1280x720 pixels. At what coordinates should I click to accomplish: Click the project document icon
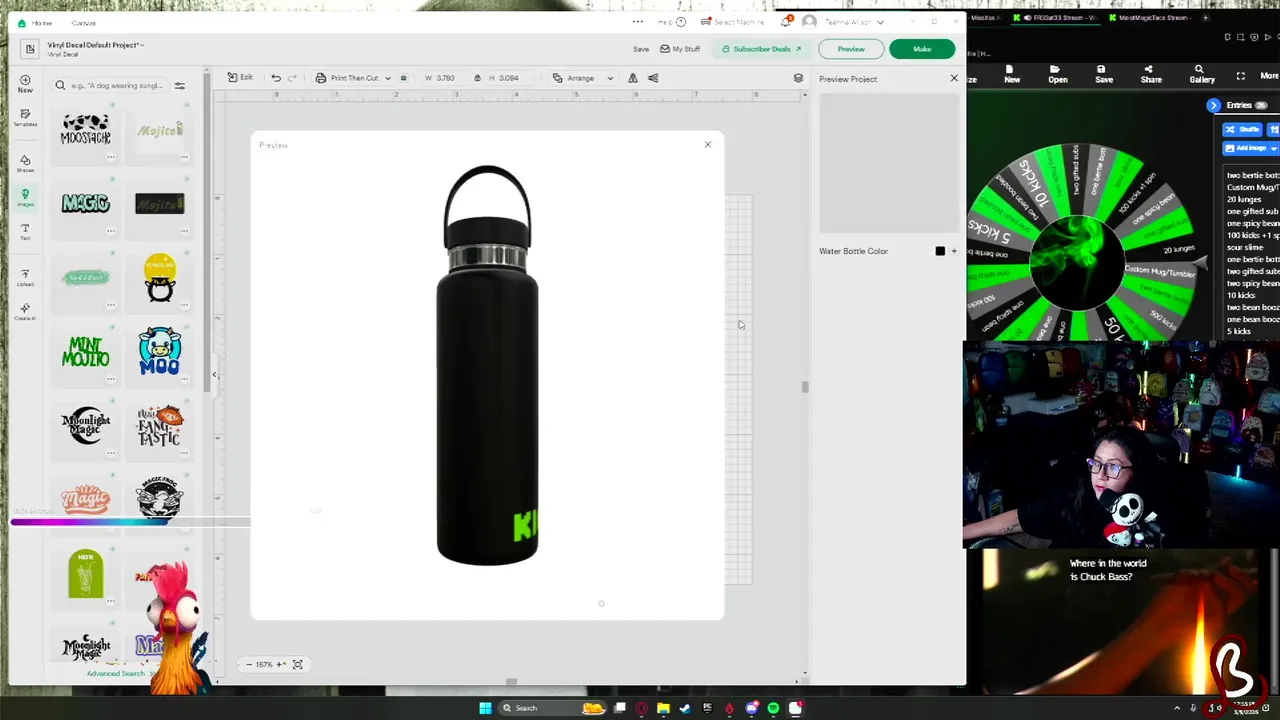coord(30,48)
